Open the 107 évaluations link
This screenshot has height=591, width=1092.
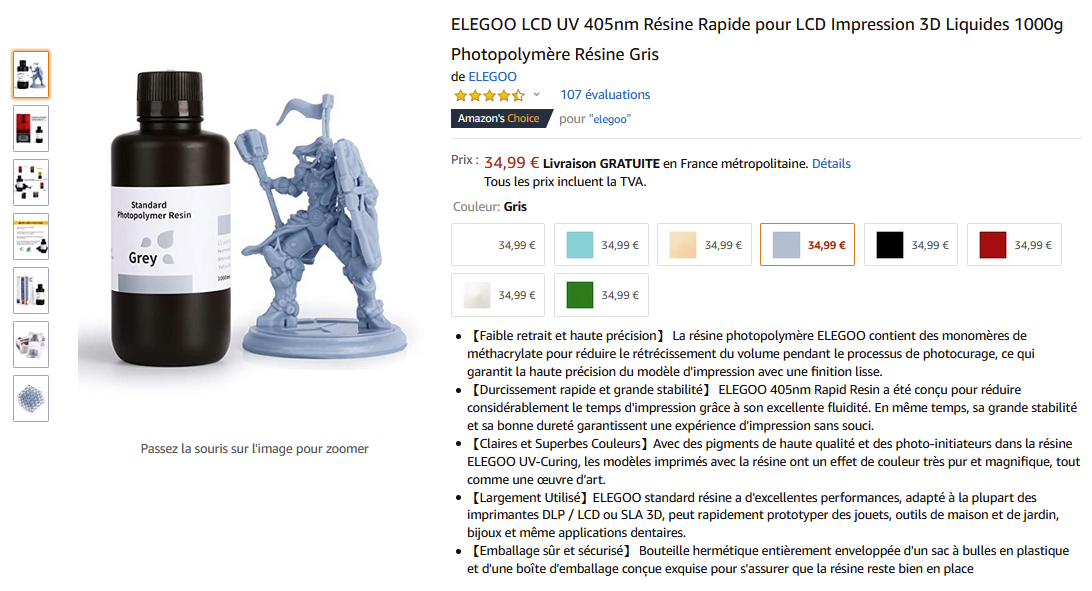tap(605, 95)
